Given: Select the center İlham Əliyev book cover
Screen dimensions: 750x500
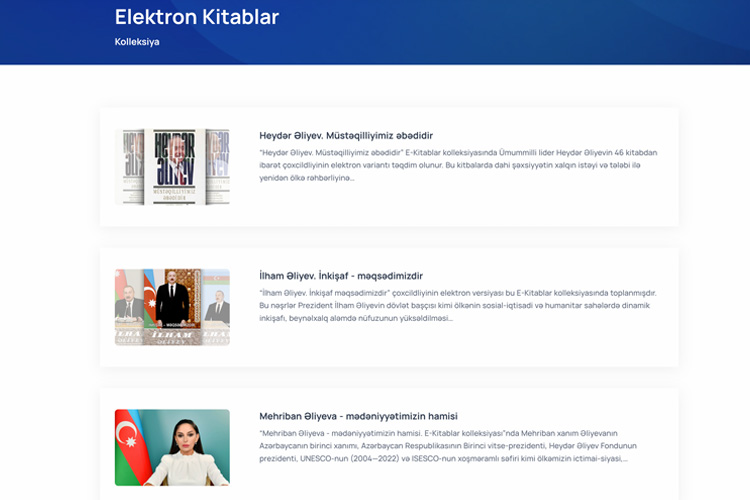Looking at the screenshot, I should (172, 303).
